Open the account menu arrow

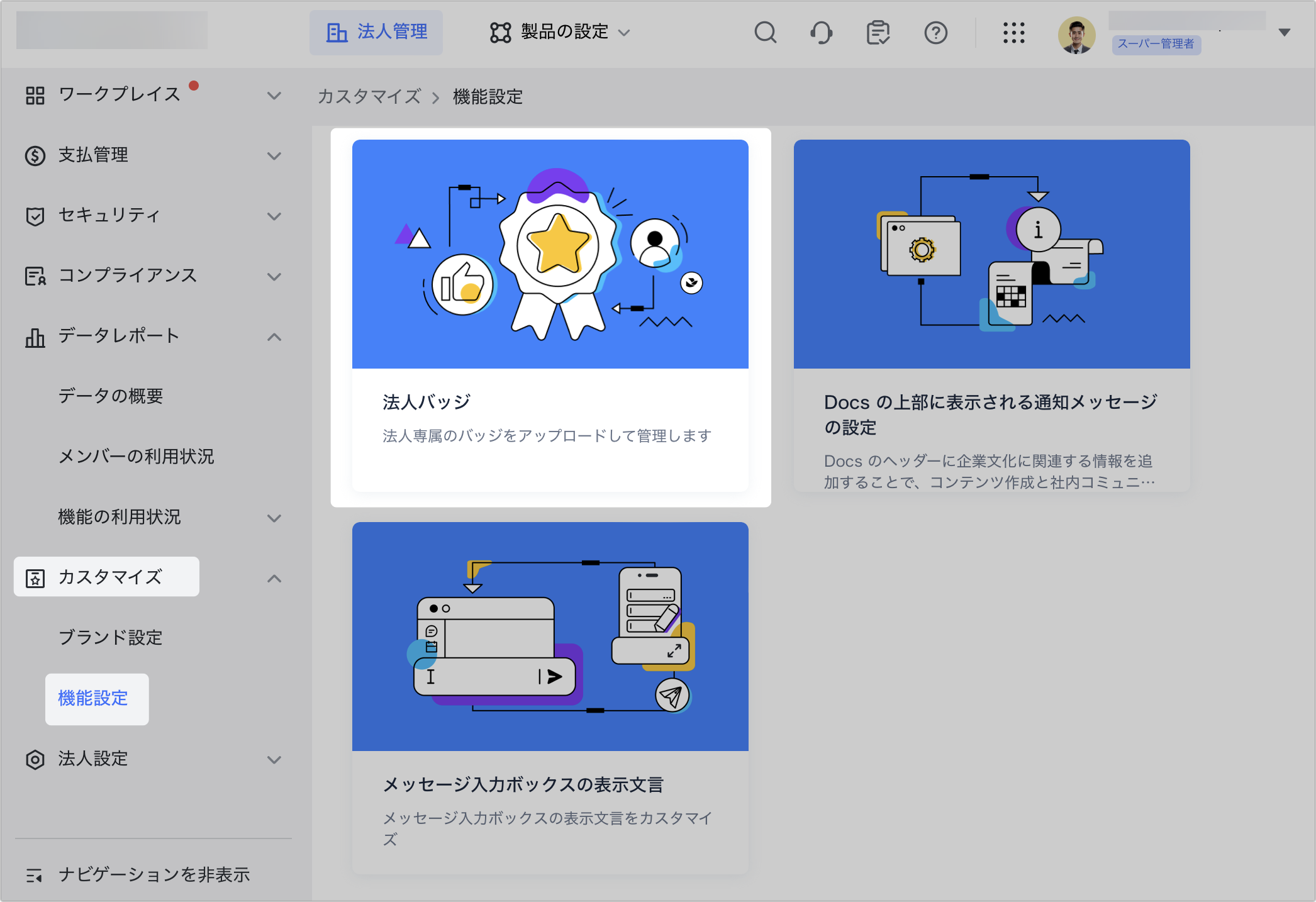(x=1285, y=32)
